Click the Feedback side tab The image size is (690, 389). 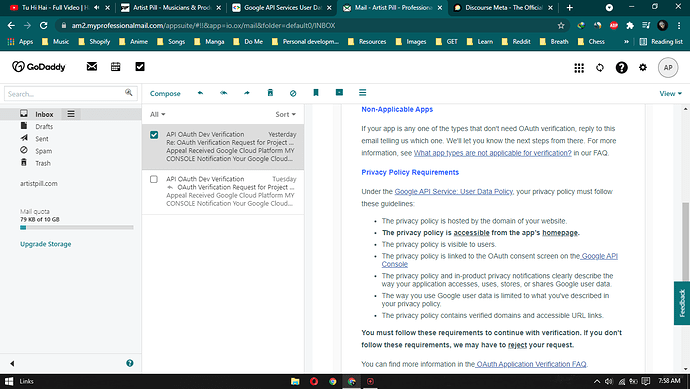pos(682,303)
